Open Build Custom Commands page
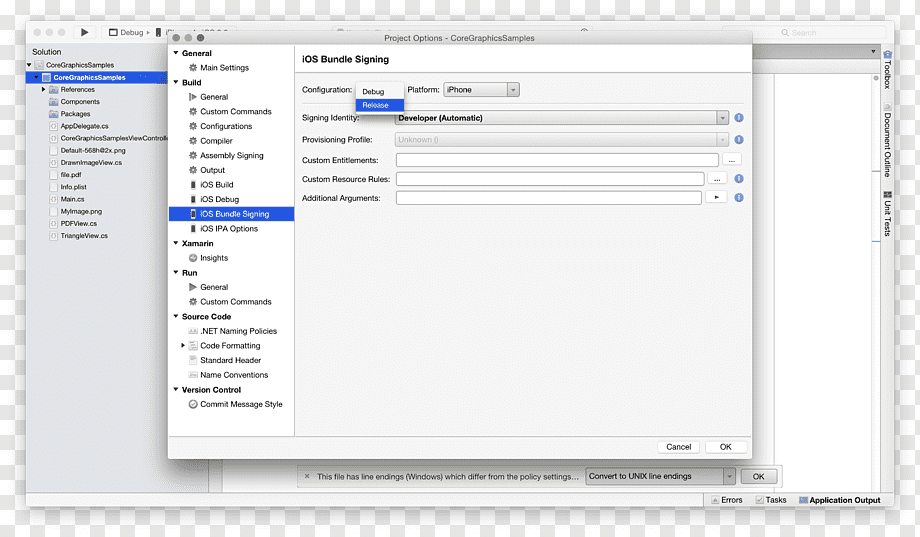The width and height of the screenshot is (920, 537). [235, 112]
